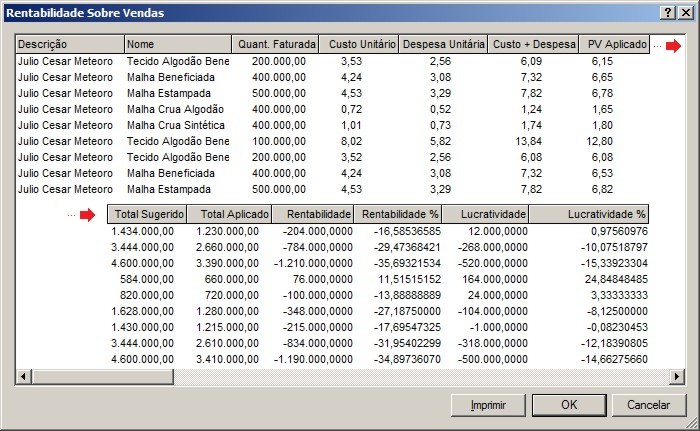Click the Nome column header

177,45
